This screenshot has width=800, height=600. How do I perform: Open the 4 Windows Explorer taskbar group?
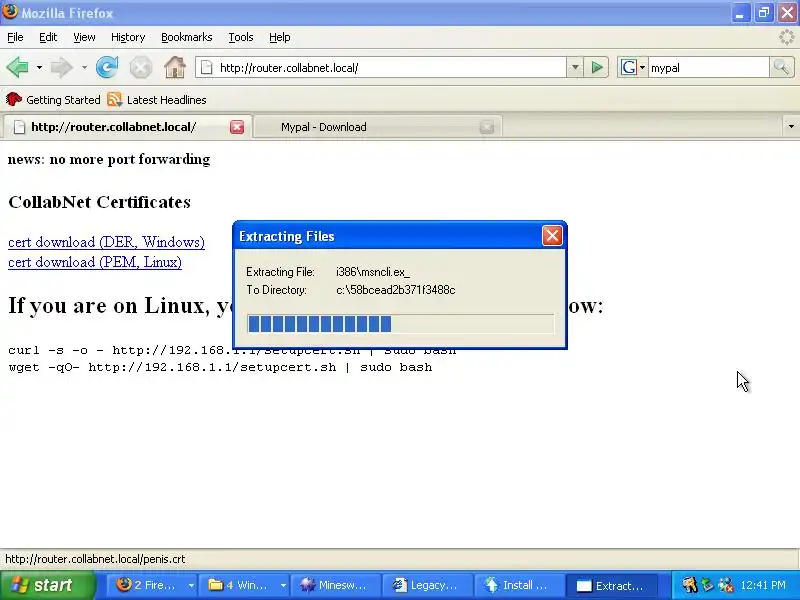click(x=240, y=585)
